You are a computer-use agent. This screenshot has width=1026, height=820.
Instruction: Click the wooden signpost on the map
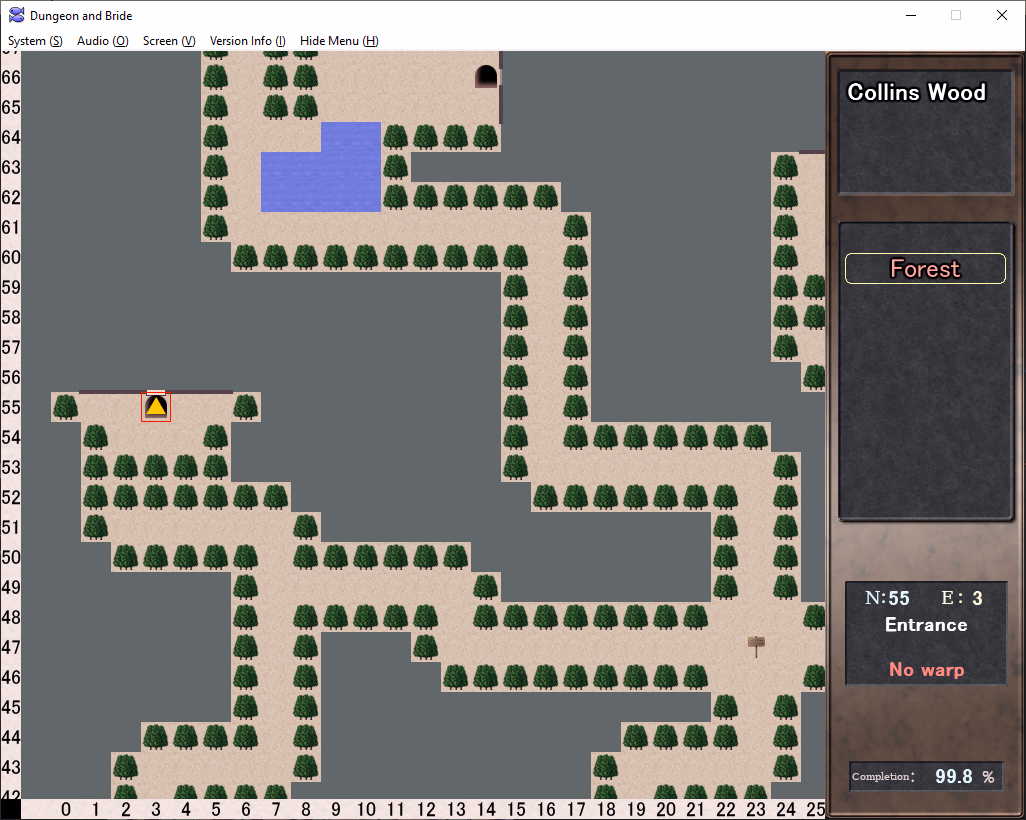(756, 645)
